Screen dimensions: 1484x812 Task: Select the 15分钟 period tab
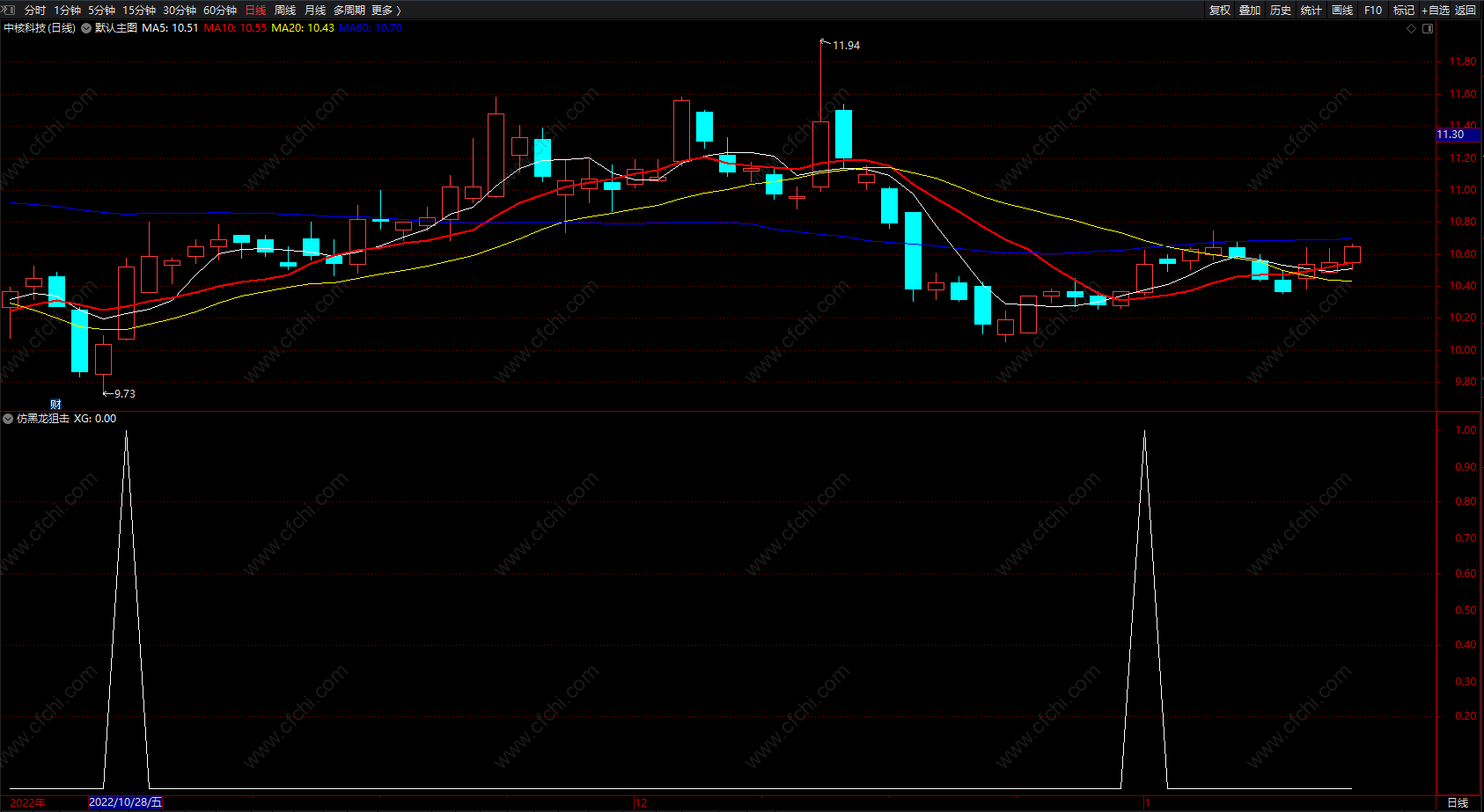139,11
